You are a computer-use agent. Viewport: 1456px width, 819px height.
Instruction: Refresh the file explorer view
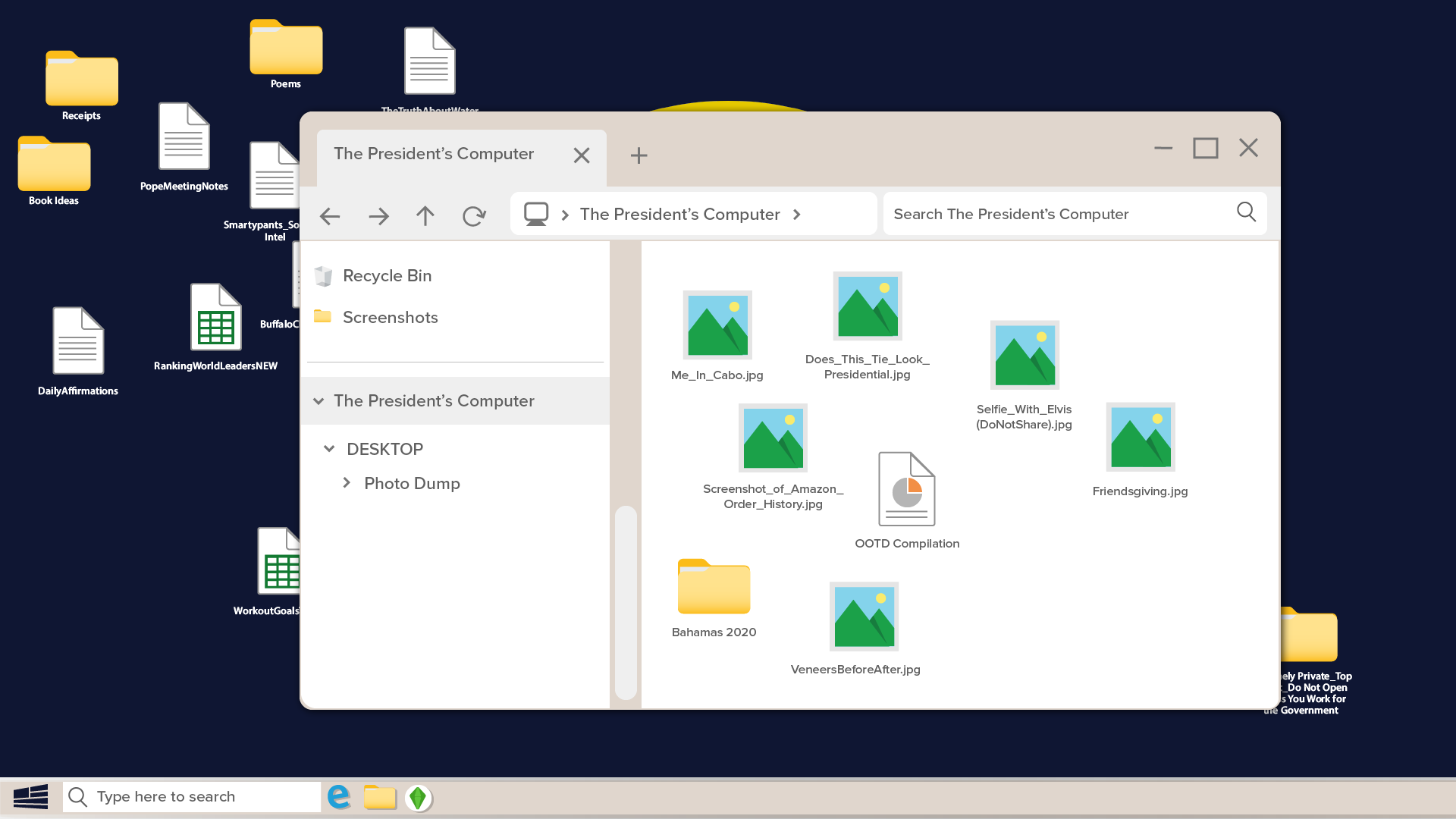coord(474,216)
